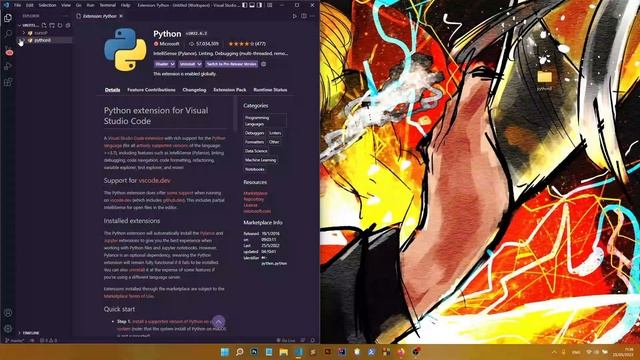Click the New File icon in Explorer
The width and height of the screenshot is (640, 360).
(44, 25)
